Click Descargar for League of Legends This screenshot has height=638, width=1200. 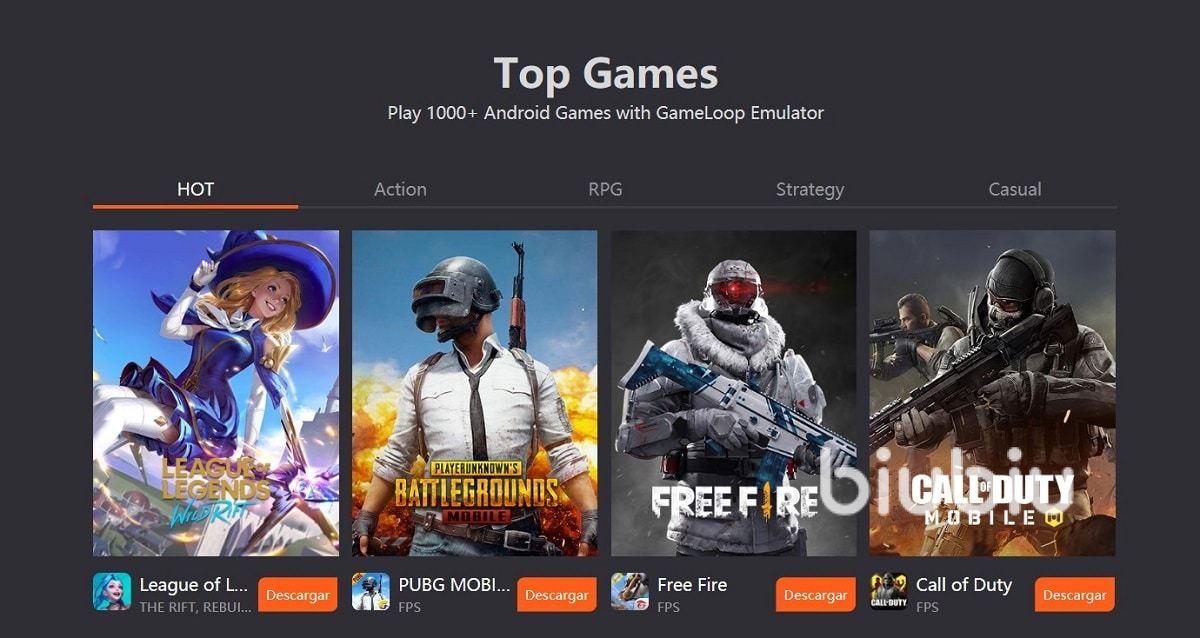tap(298, 595)
